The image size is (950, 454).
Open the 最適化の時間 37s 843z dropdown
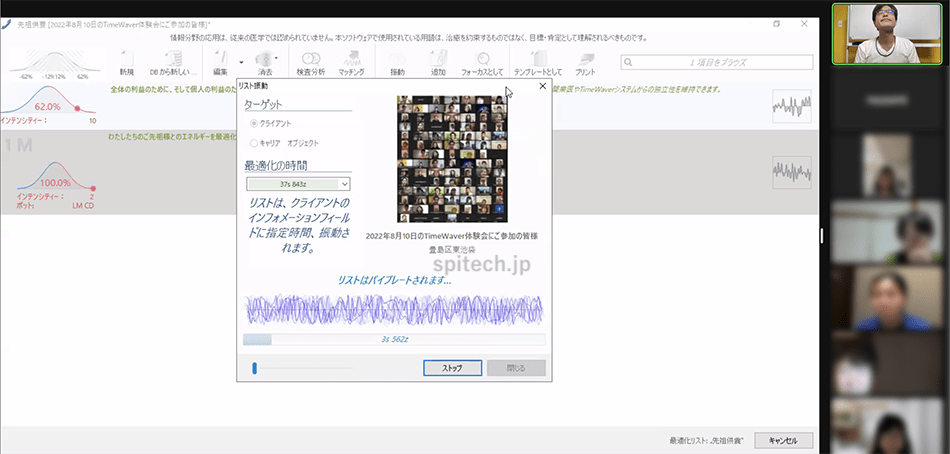click(298, 184)
